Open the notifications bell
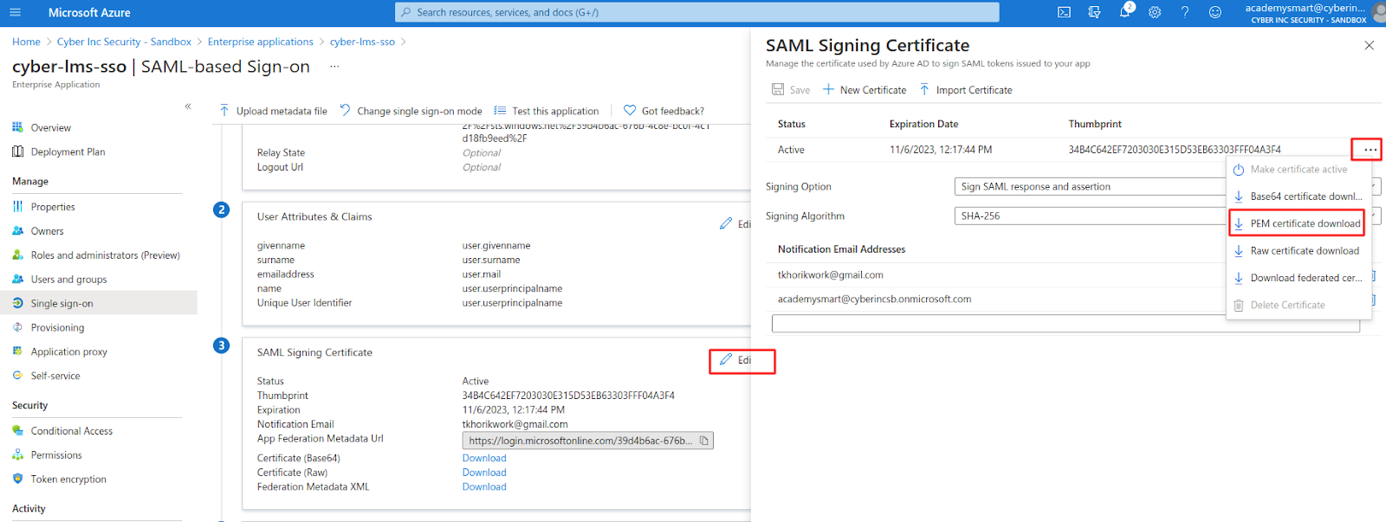Screen dimensions: 1386x522 [1125, 13]
